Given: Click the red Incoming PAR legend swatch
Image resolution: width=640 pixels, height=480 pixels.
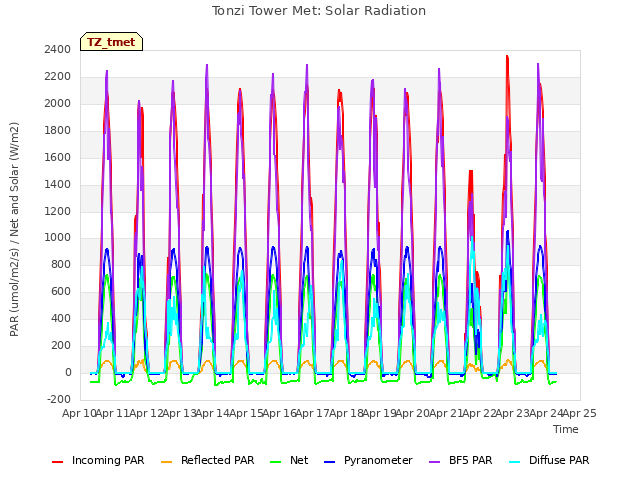Looking at the screenshot, I should (58, 462).
